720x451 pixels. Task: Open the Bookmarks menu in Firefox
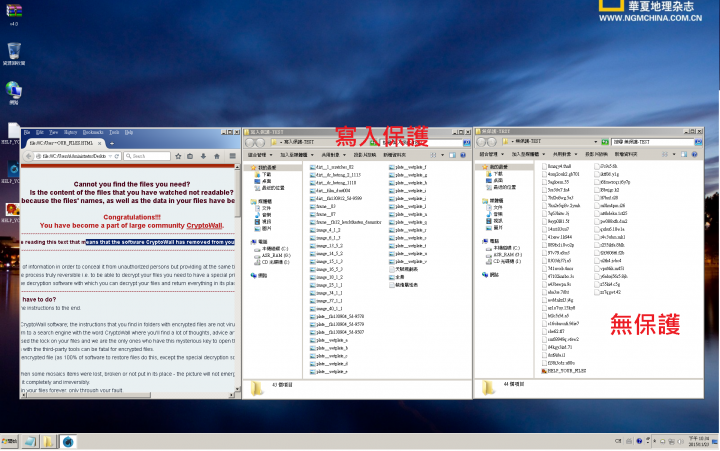coord(93,132)
